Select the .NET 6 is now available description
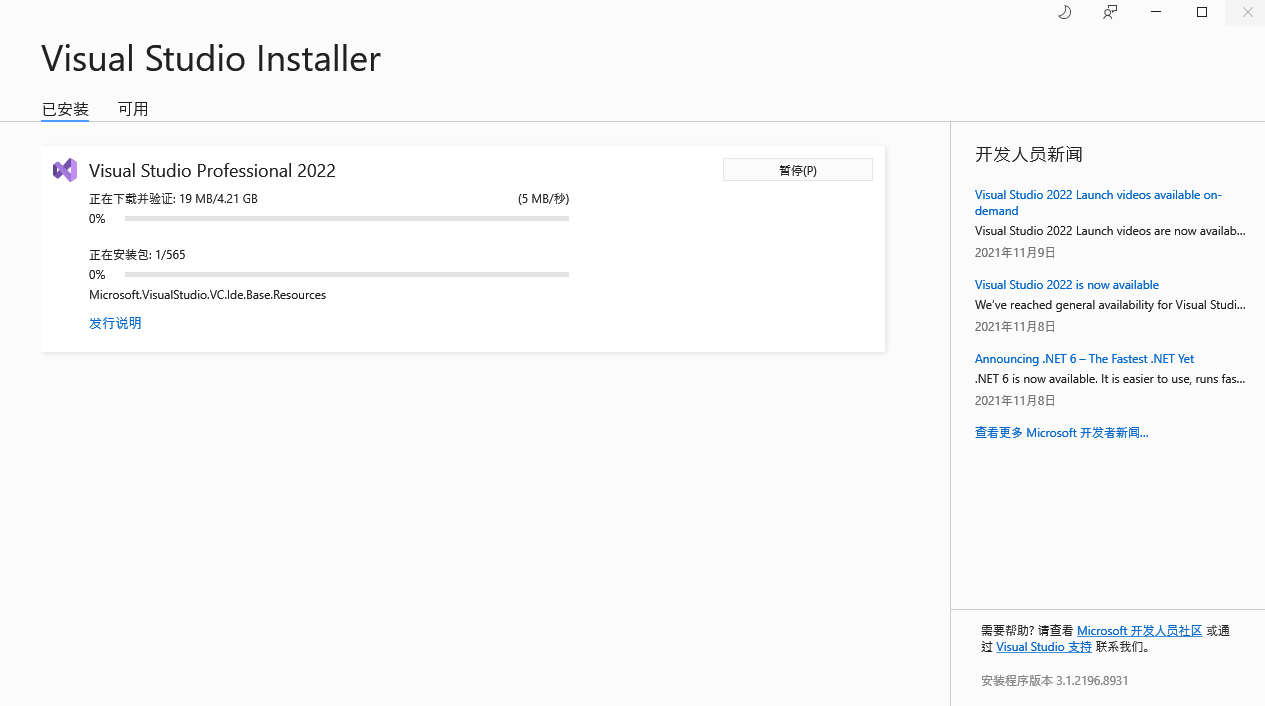This screenshot has height=706, width=1265. pos(1110,378)
